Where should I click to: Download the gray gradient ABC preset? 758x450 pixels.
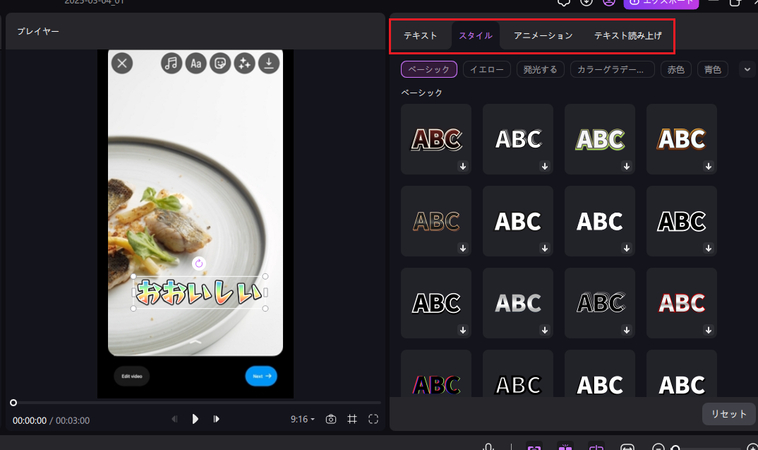[544, 330]
